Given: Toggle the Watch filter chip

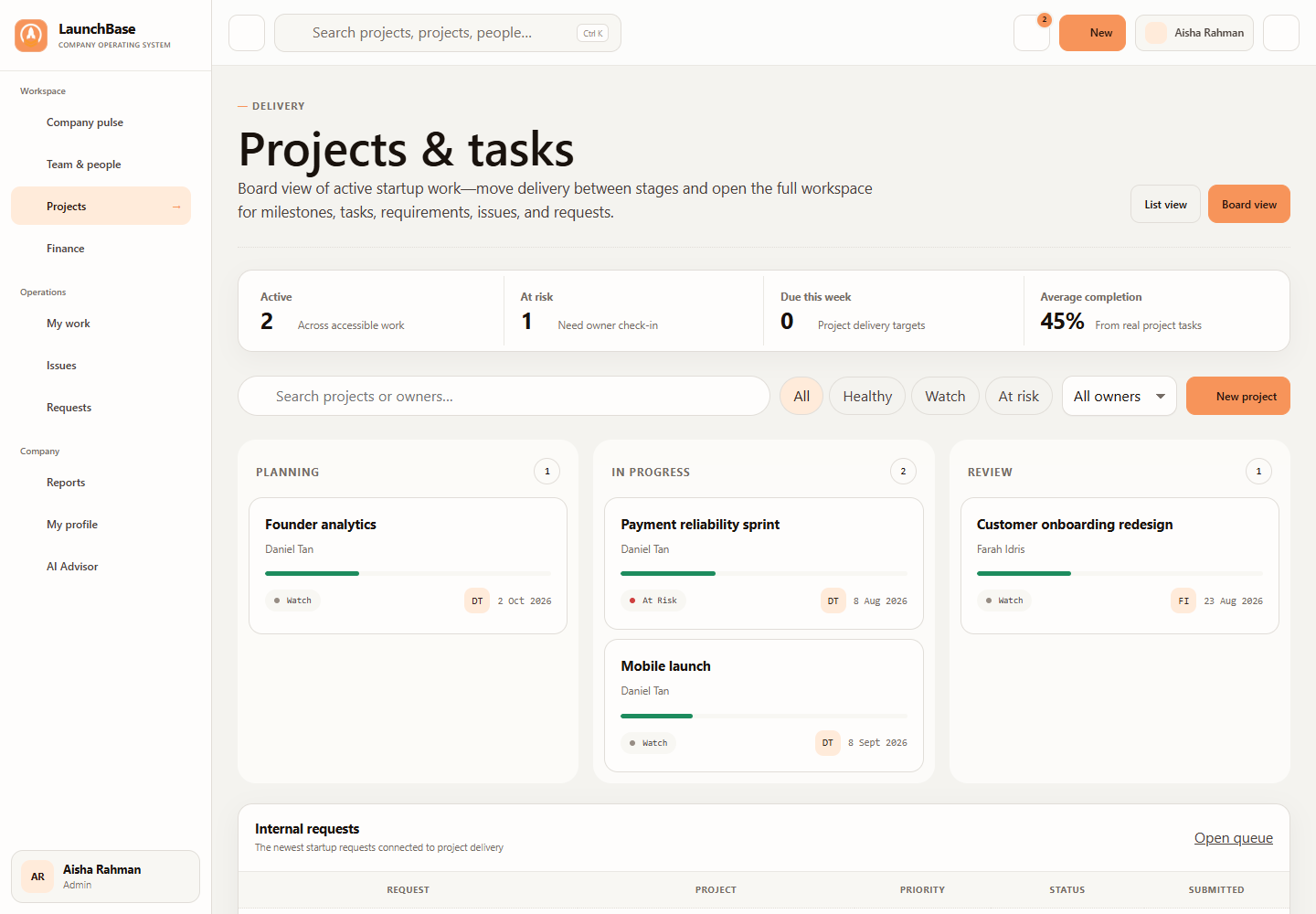Looking at the screenshot, I should point(945,396).
